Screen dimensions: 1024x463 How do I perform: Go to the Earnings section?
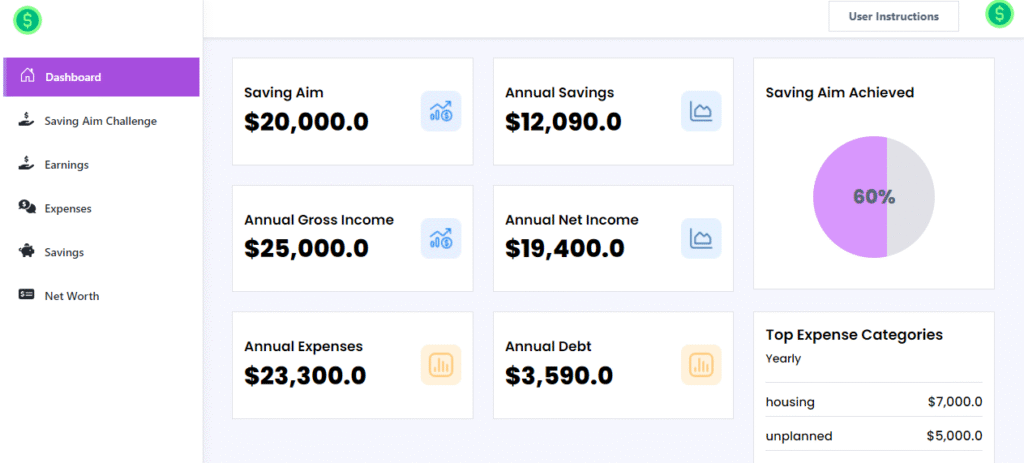(66, 165)
